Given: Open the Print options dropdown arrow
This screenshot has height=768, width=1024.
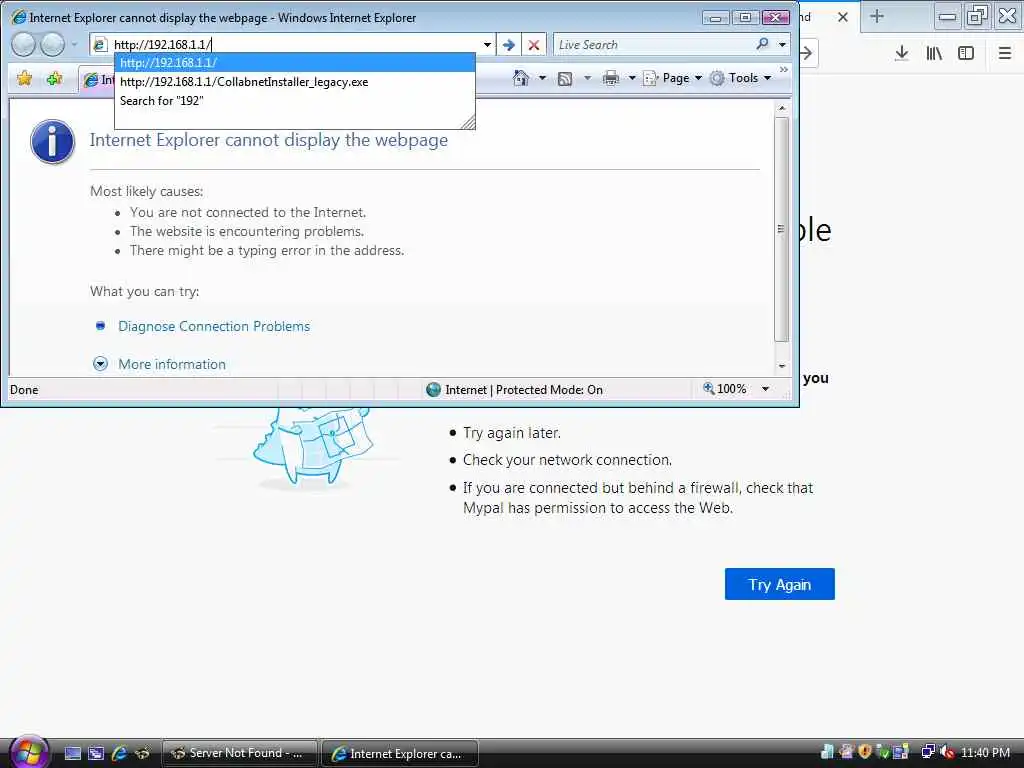Looking at the screenshot, I should (x=632, y=78).
